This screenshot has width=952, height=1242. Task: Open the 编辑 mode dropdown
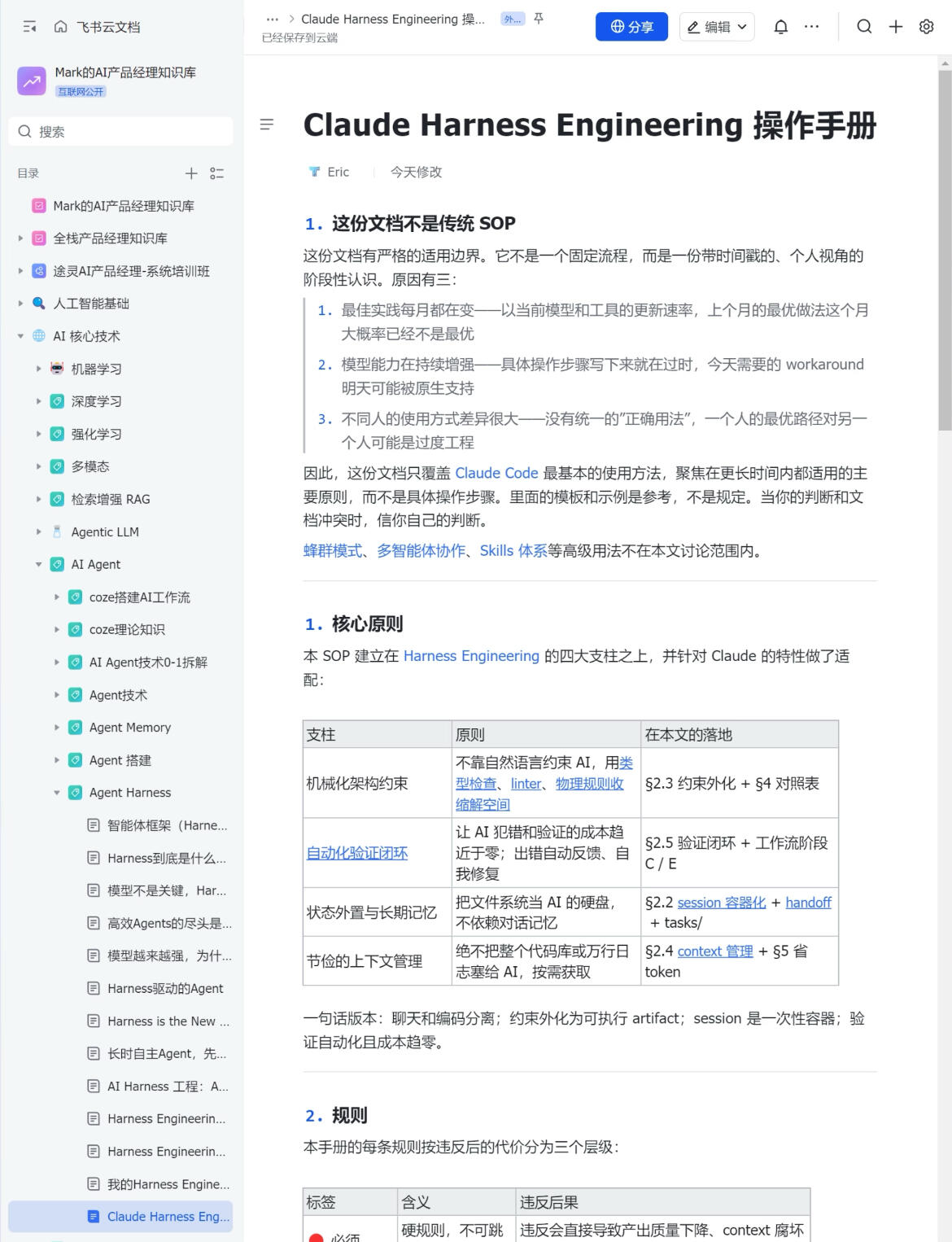717,27
